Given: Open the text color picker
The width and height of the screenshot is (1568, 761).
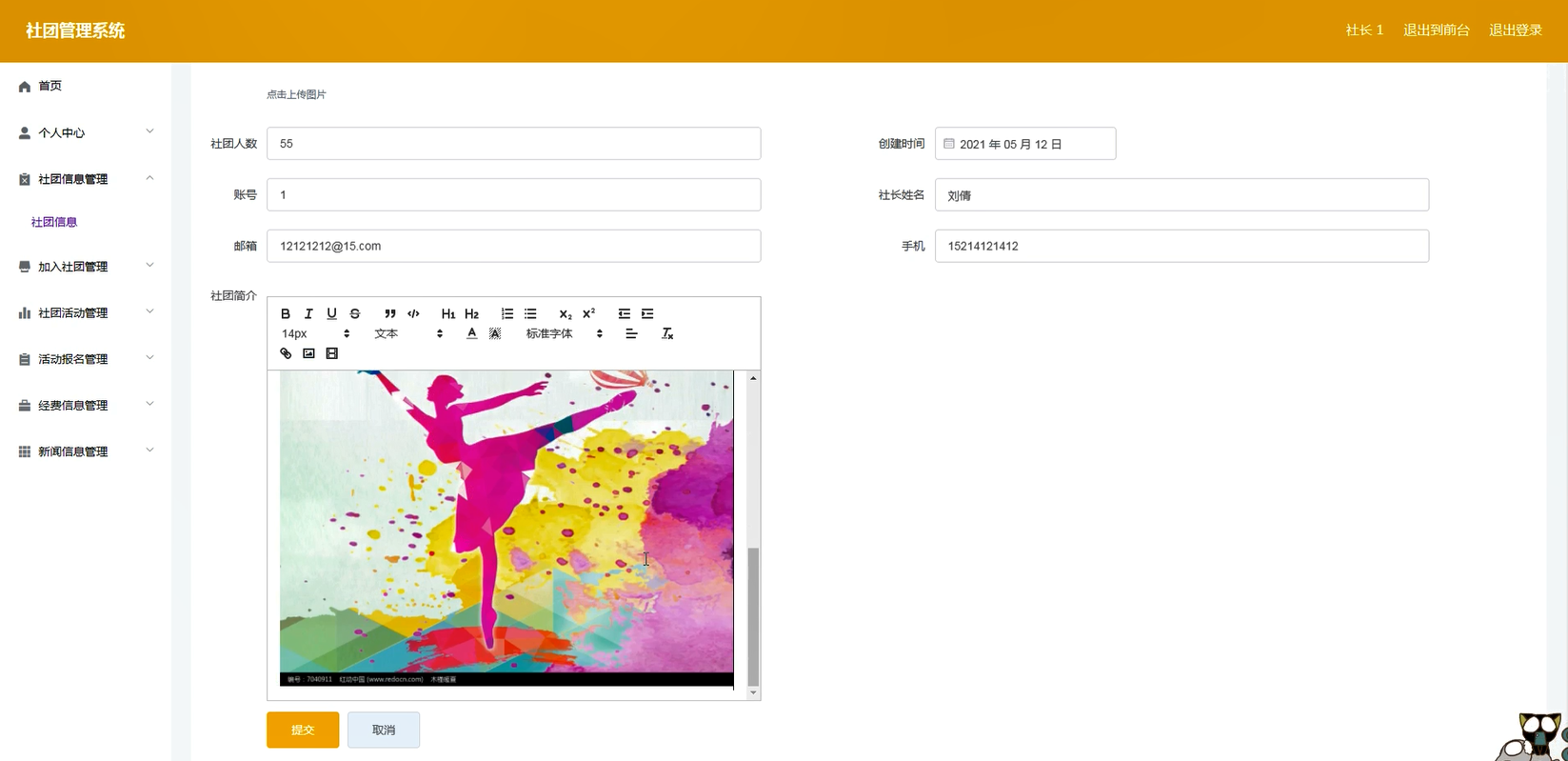Looking at the screenshot, I should point(471,333).
